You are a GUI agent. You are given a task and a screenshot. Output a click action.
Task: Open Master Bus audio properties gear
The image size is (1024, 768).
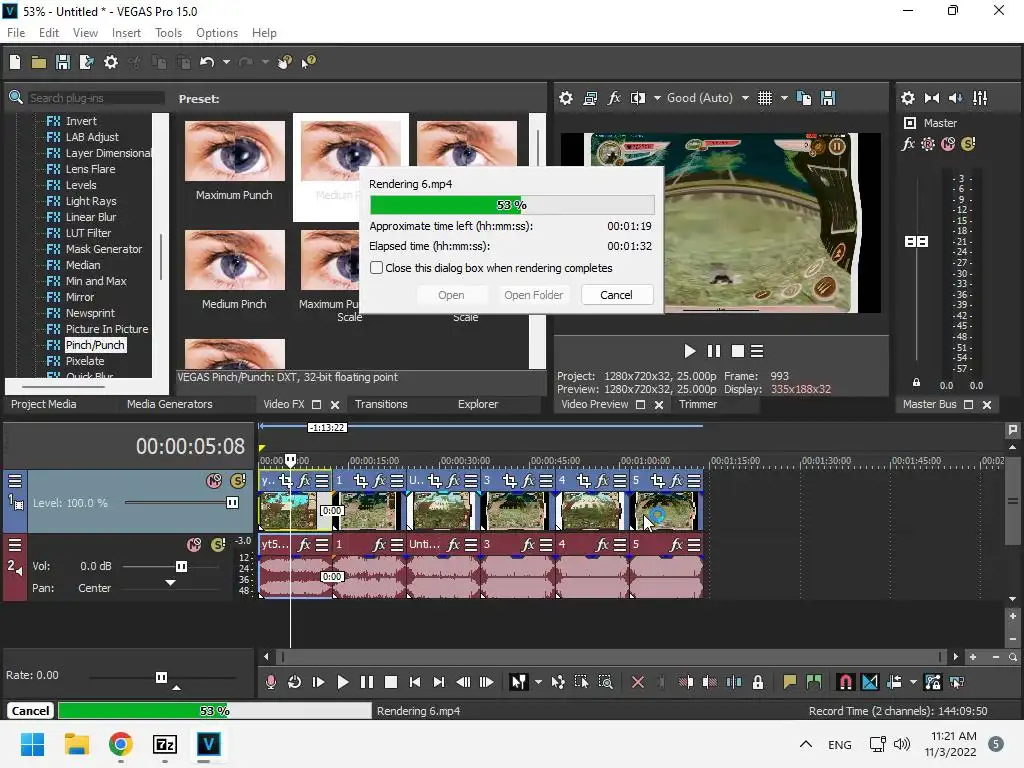(x=908, y=98)
